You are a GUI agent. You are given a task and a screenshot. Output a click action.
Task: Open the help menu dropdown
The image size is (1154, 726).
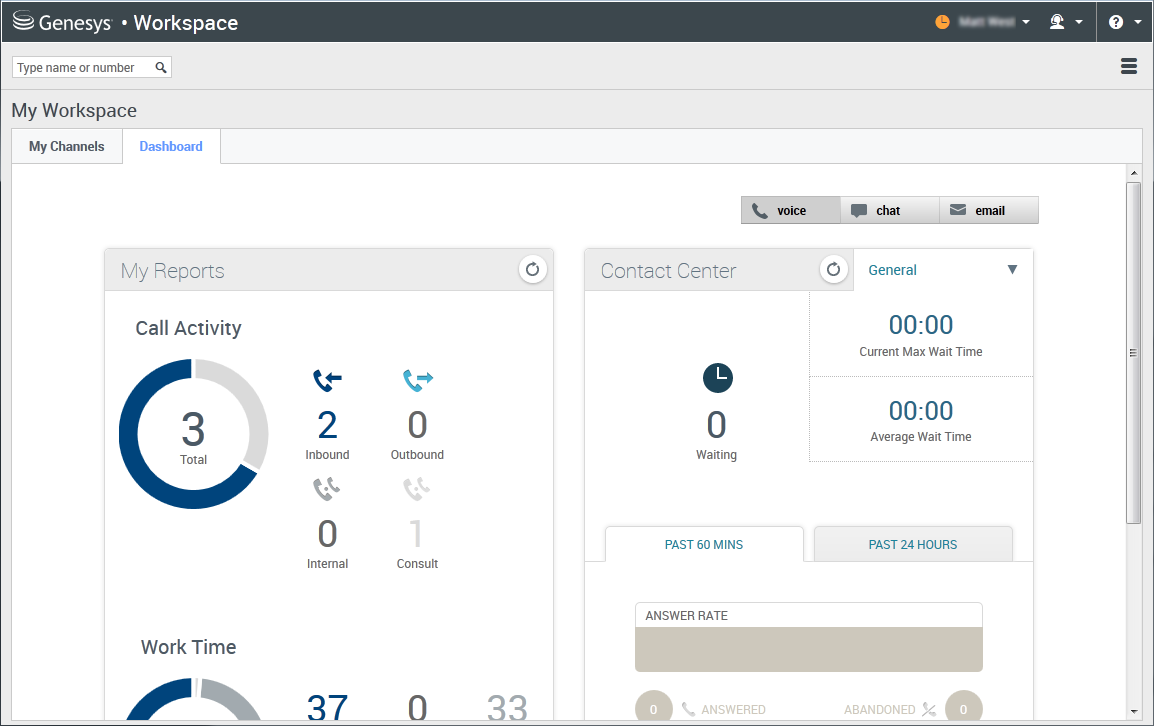pos(1124,22)
